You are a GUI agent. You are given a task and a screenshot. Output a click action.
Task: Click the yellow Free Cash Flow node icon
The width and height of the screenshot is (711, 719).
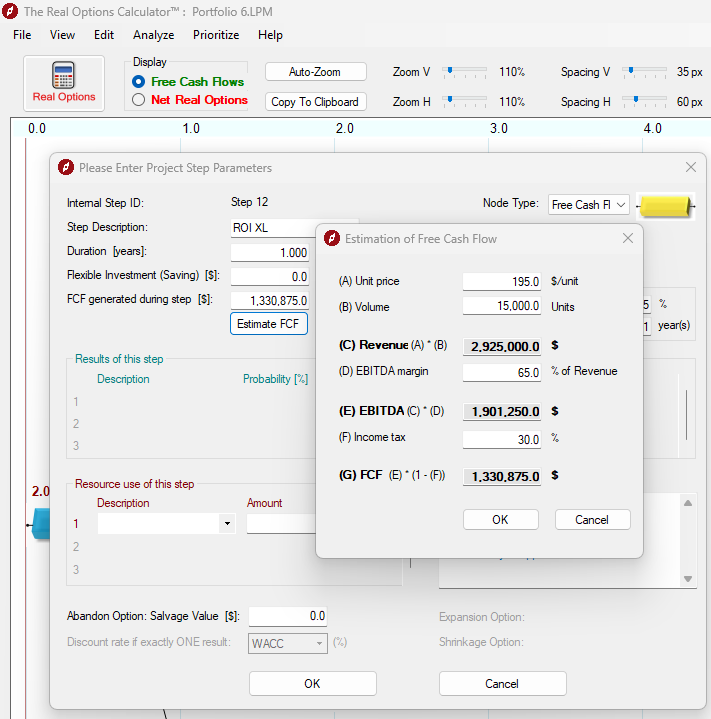click(x=665, y=205)
